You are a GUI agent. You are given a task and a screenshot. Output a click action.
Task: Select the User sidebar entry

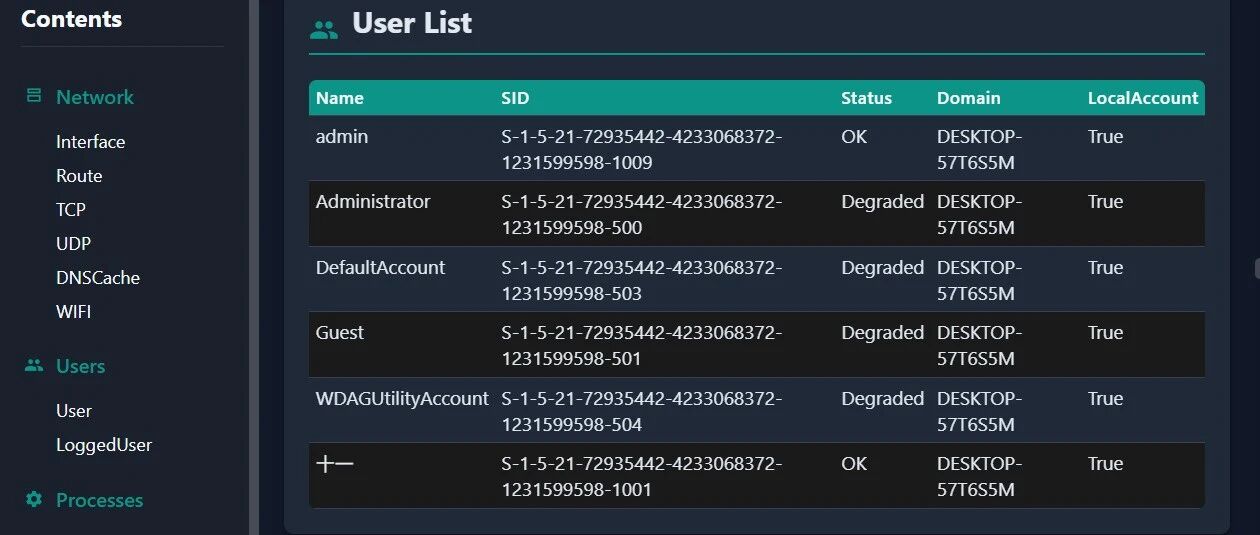click(x=74, y=411)
